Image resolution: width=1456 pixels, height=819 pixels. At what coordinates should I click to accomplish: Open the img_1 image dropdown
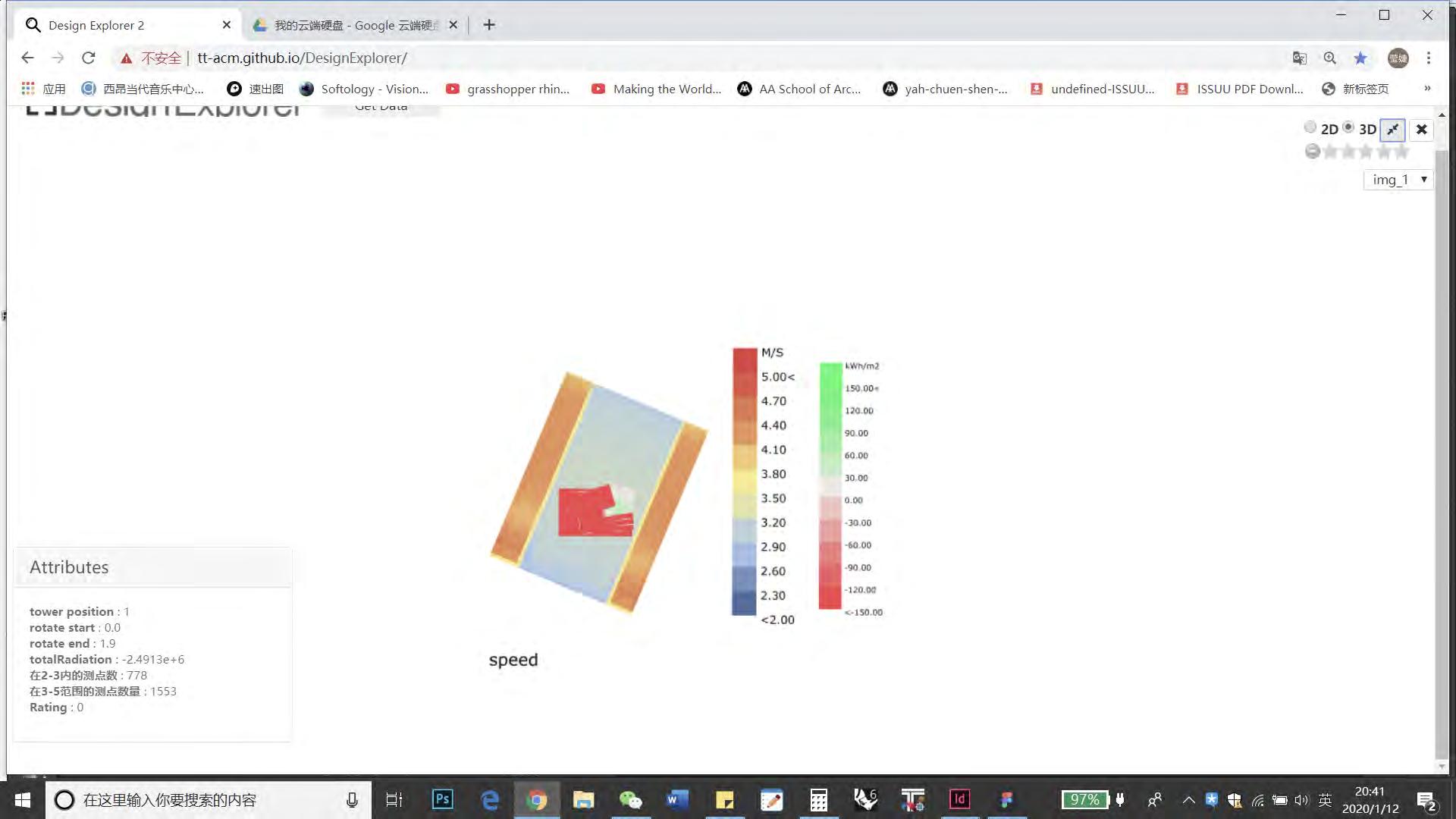click(1398, 180)
